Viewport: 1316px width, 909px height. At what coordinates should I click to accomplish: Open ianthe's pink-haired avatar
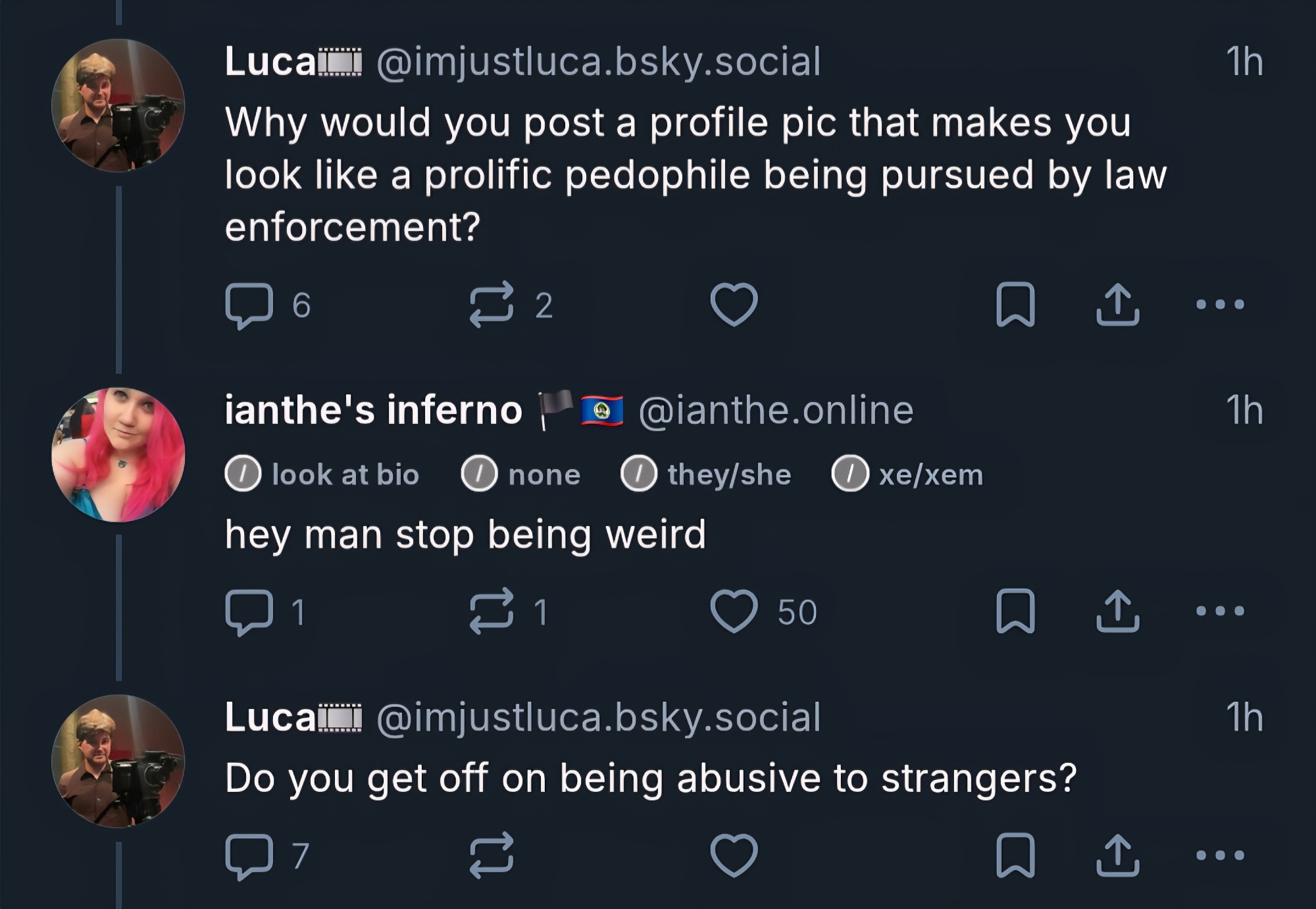tap(118, 455)
